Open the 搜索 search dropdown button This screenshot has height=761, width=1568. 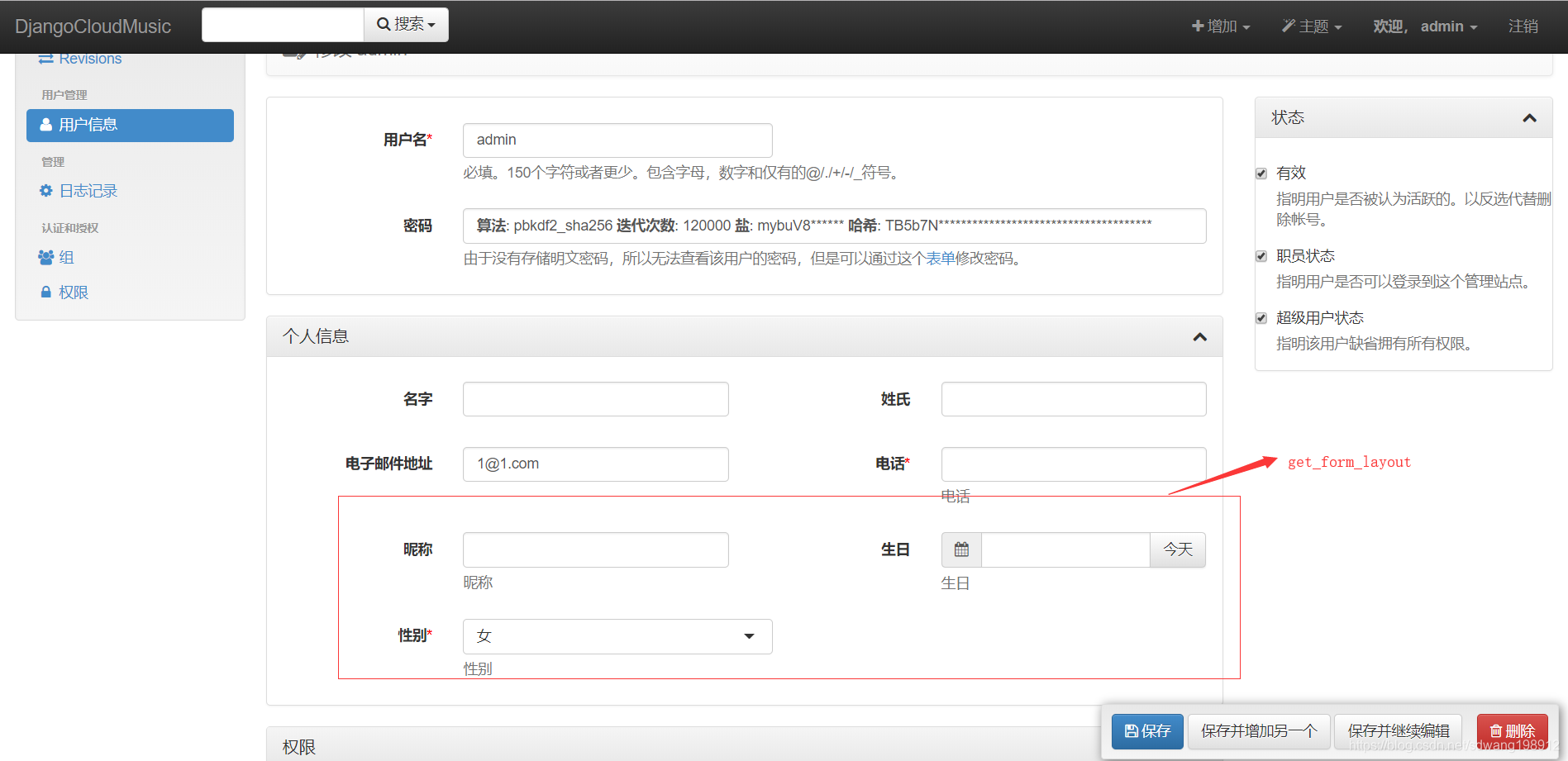407,25
